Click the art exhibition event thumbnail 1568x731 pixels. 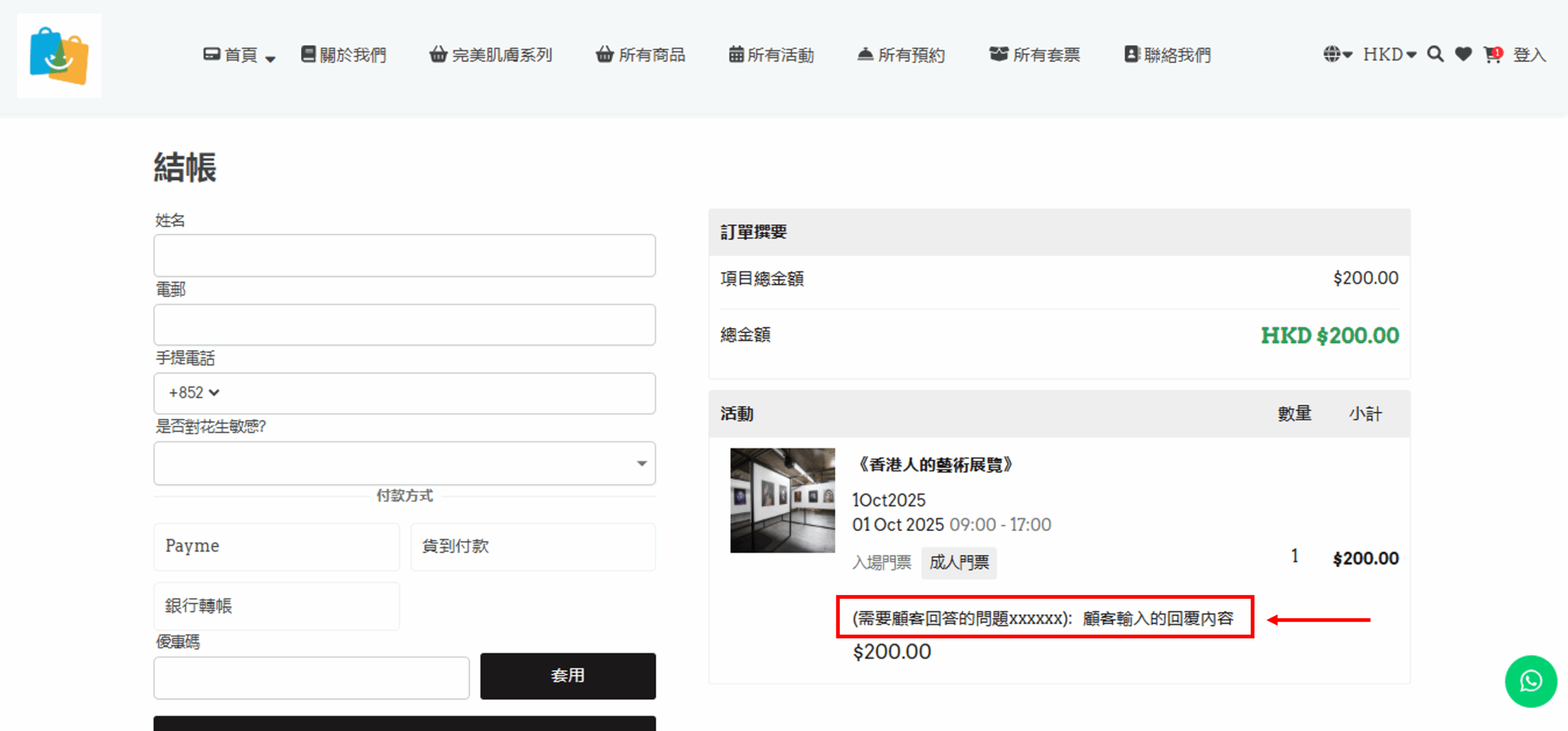click(782, 500)
